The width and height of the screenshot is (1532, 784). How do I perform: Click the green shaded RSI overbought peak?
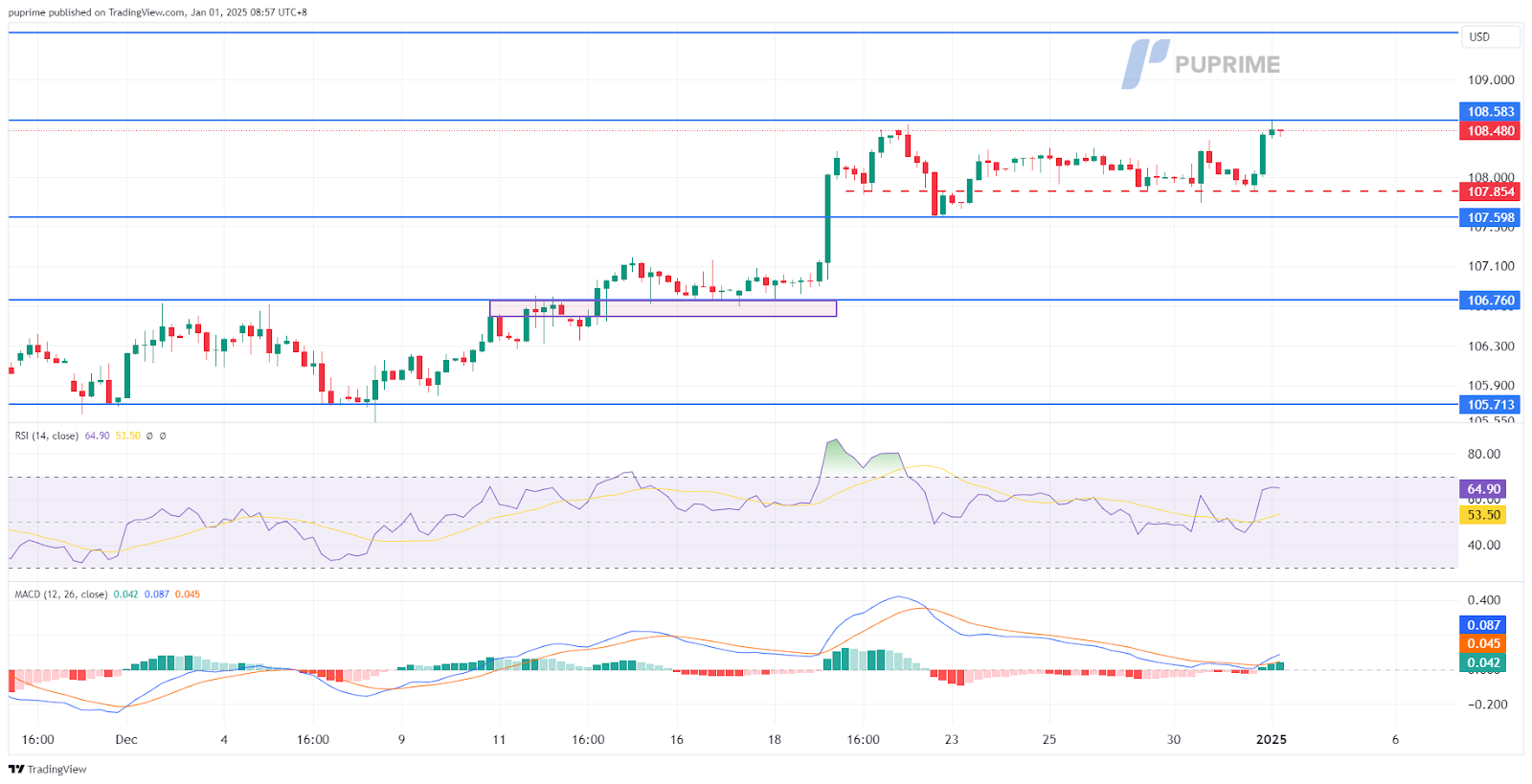(x=862, y=457)
